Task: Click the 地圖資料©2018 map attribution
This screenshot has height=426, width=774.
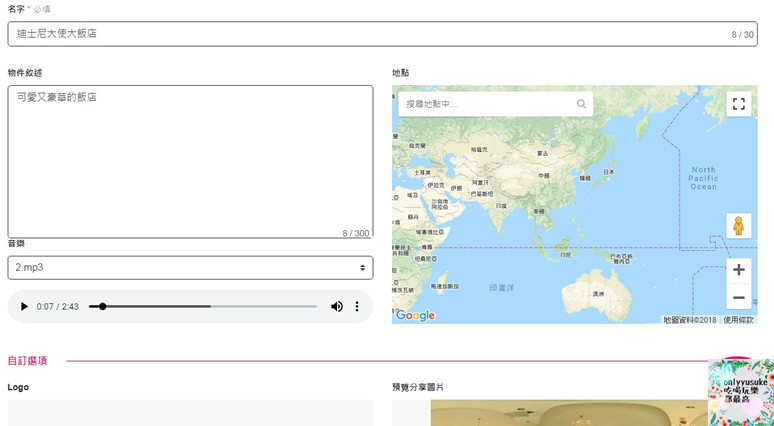Action: [690, 320]
